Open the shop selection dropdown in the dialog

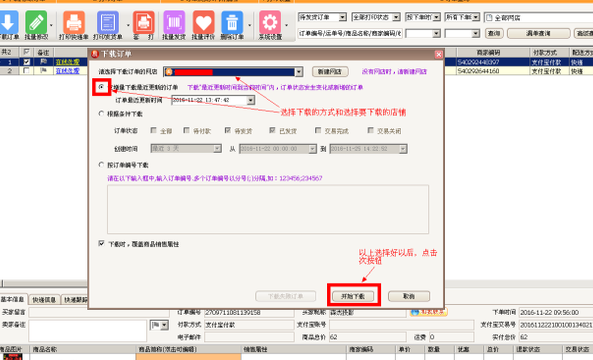click(x=299, y=71)
